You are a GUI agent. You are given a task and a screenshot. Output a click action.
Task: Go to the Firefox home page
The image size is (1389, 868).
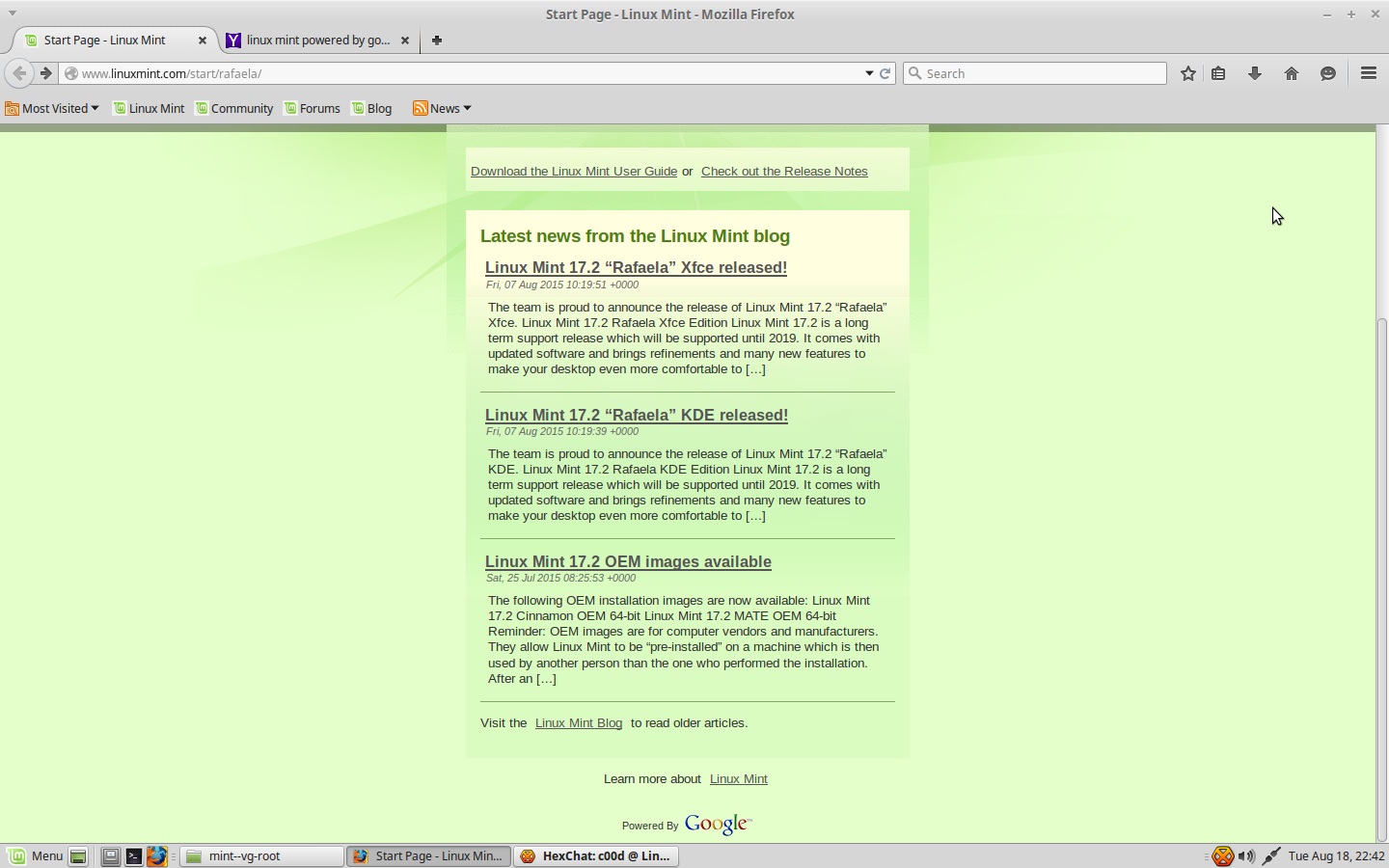(x=1292, y=73)
